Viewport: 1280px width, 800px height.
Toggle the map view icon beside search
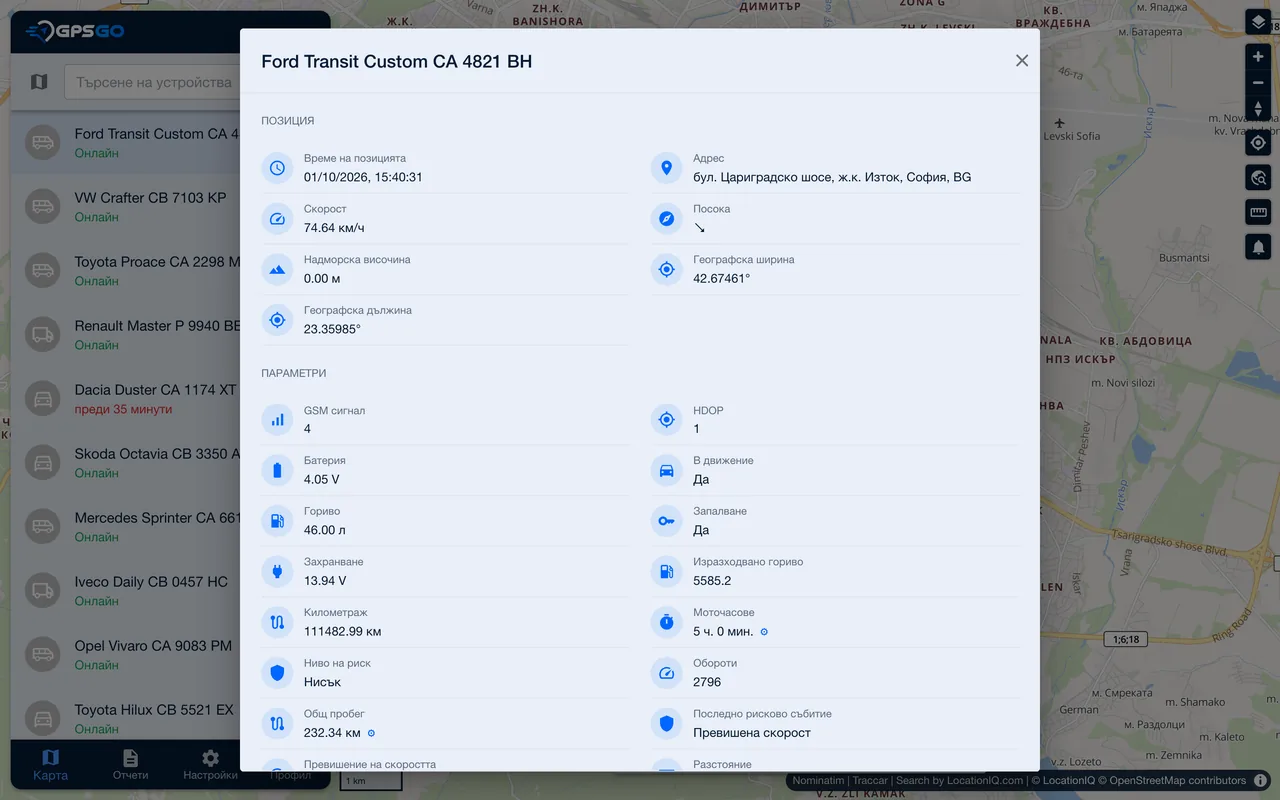(x=39, y=82)
